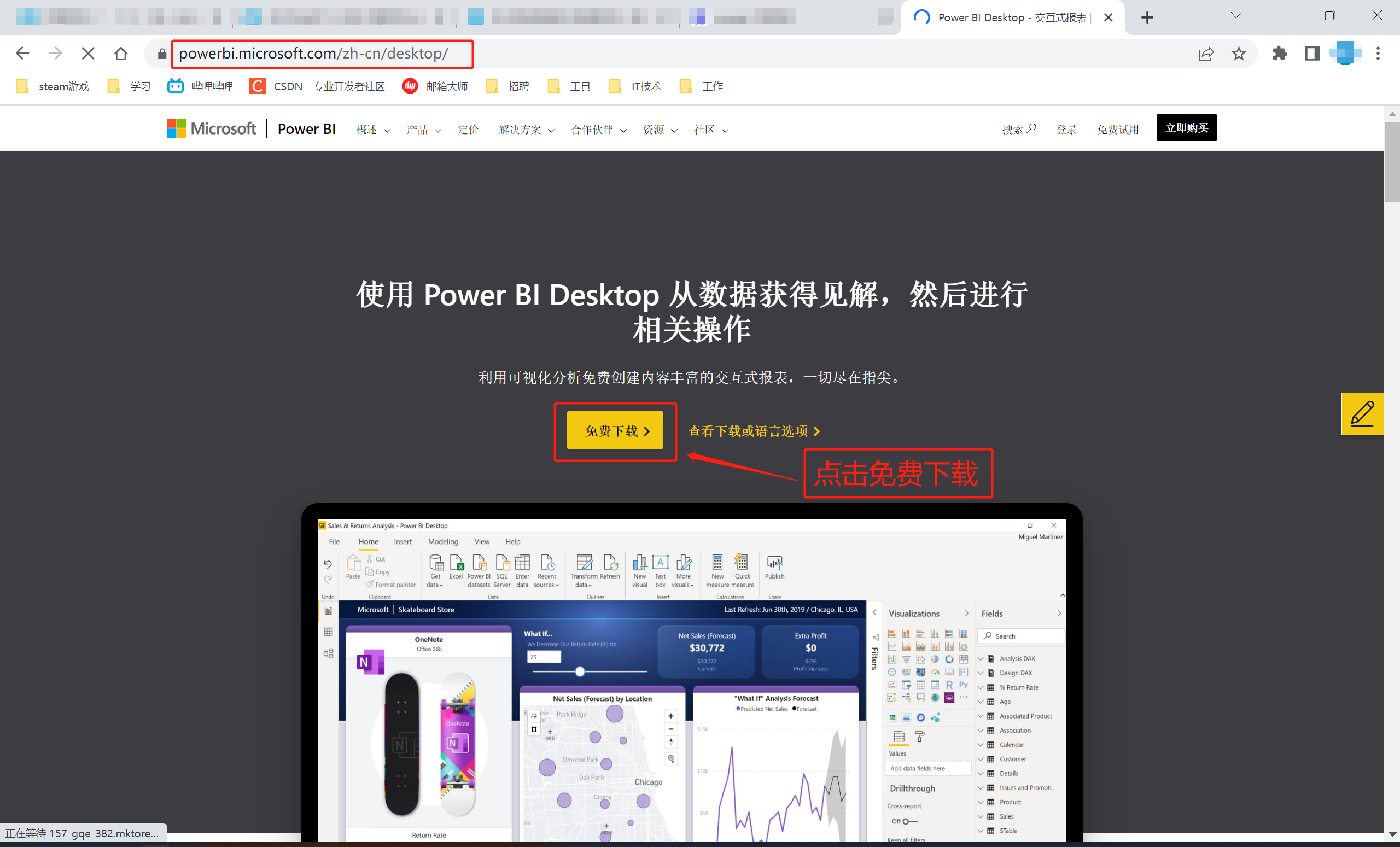Open Chrome three-dot menu
This screenshot has height=847, width=1400.
[1378, 54]
